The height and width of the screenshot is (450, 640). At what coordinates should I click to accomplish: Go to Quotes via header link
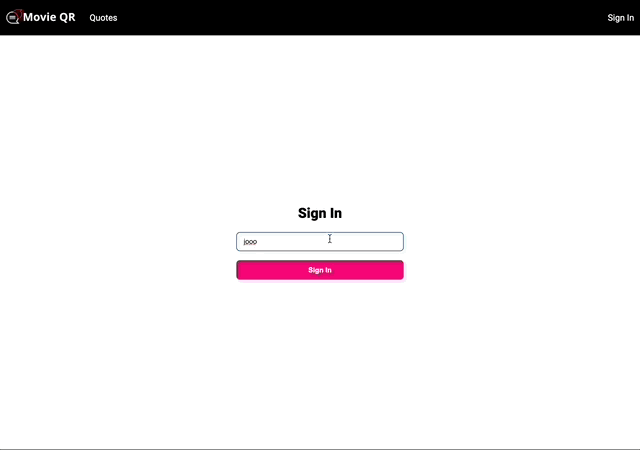pyautogui.click(x=103, y=18)
